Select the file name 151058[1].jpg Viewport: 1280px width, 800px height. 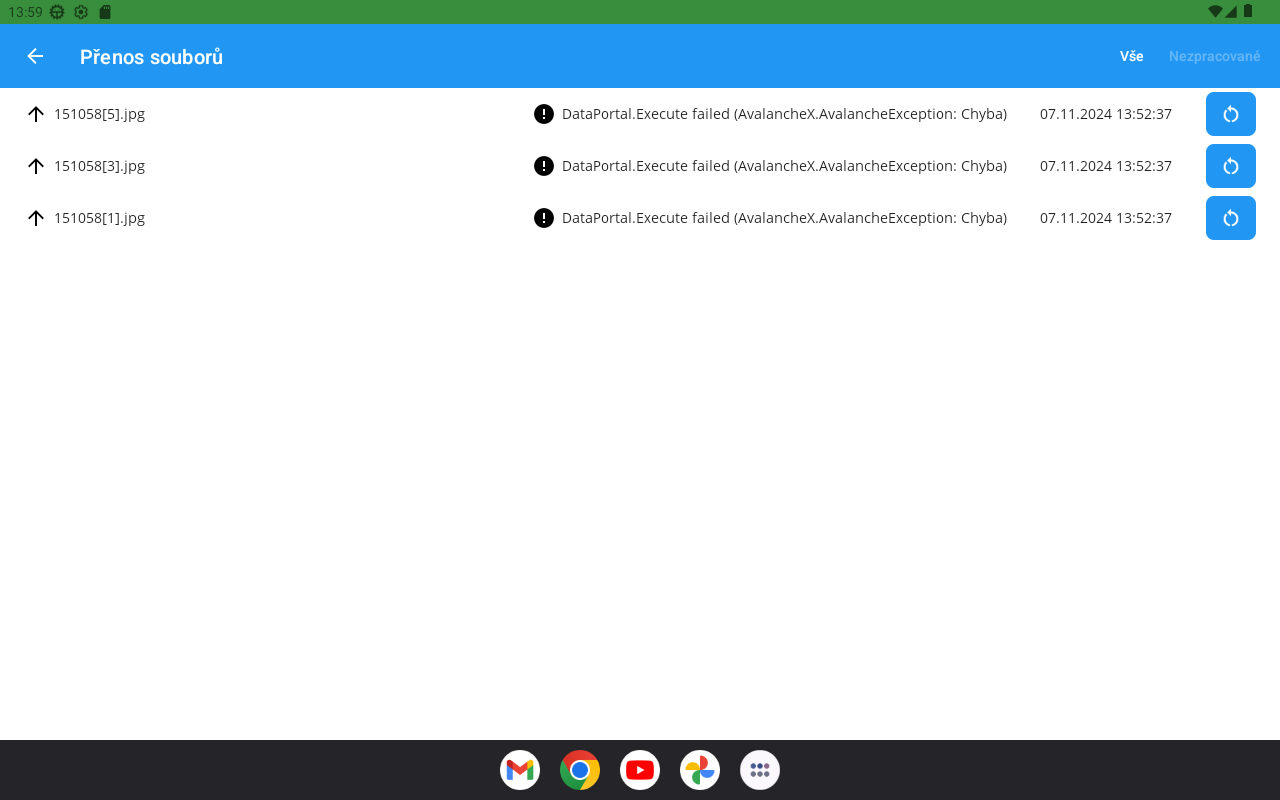tap(99, 218)
